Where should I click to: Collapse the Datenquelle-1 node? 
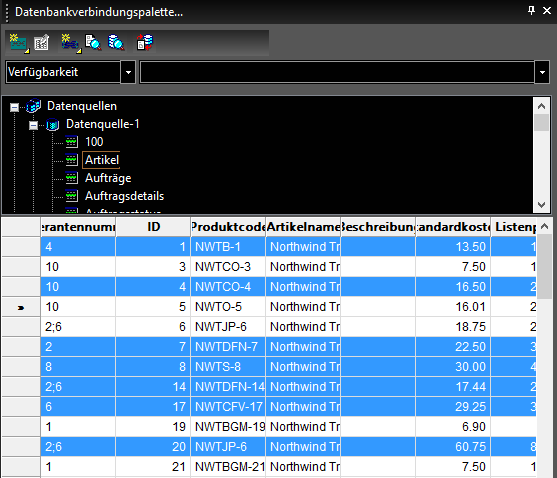pyautogui.click(x=33, y=125)
